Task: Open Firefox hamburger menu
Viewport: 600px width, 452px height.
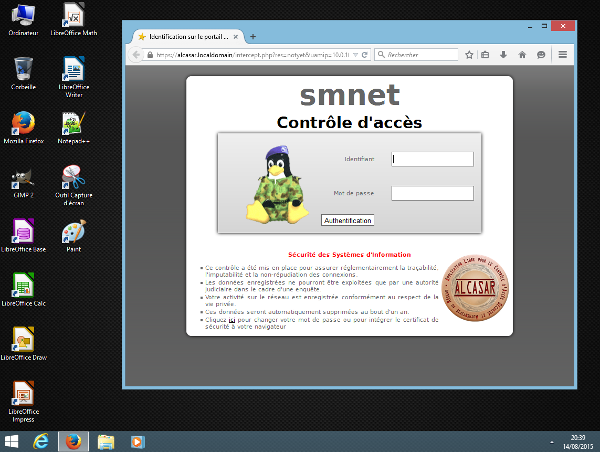Action: coord(562,55)
